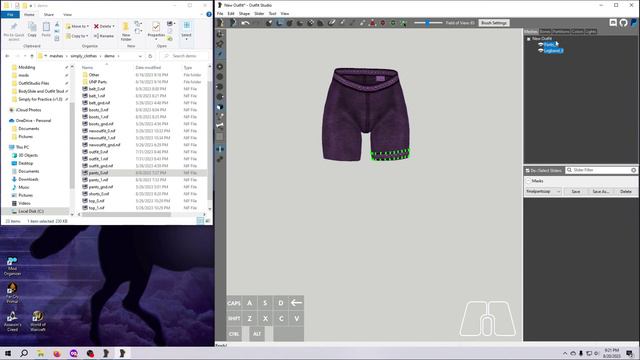Open the Slider menu in Outfit Studio
The height and width of the screenshot is (360, 640).
[x=259, y=13]
